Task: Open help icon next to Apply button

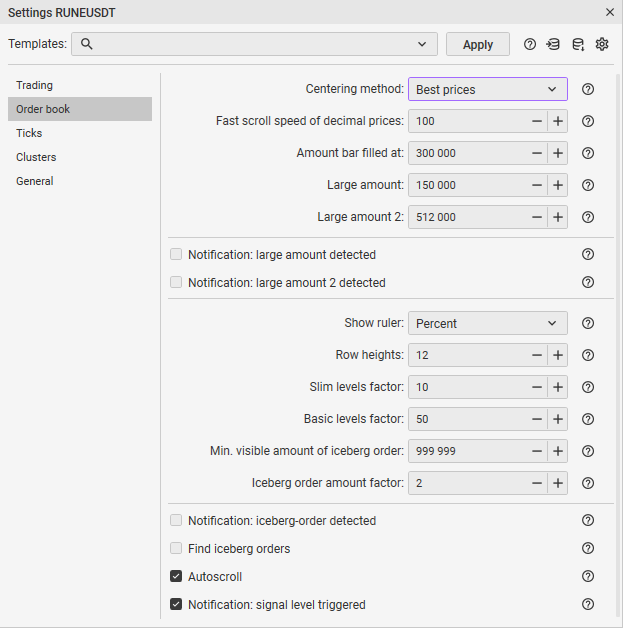Action: (530, 44)
